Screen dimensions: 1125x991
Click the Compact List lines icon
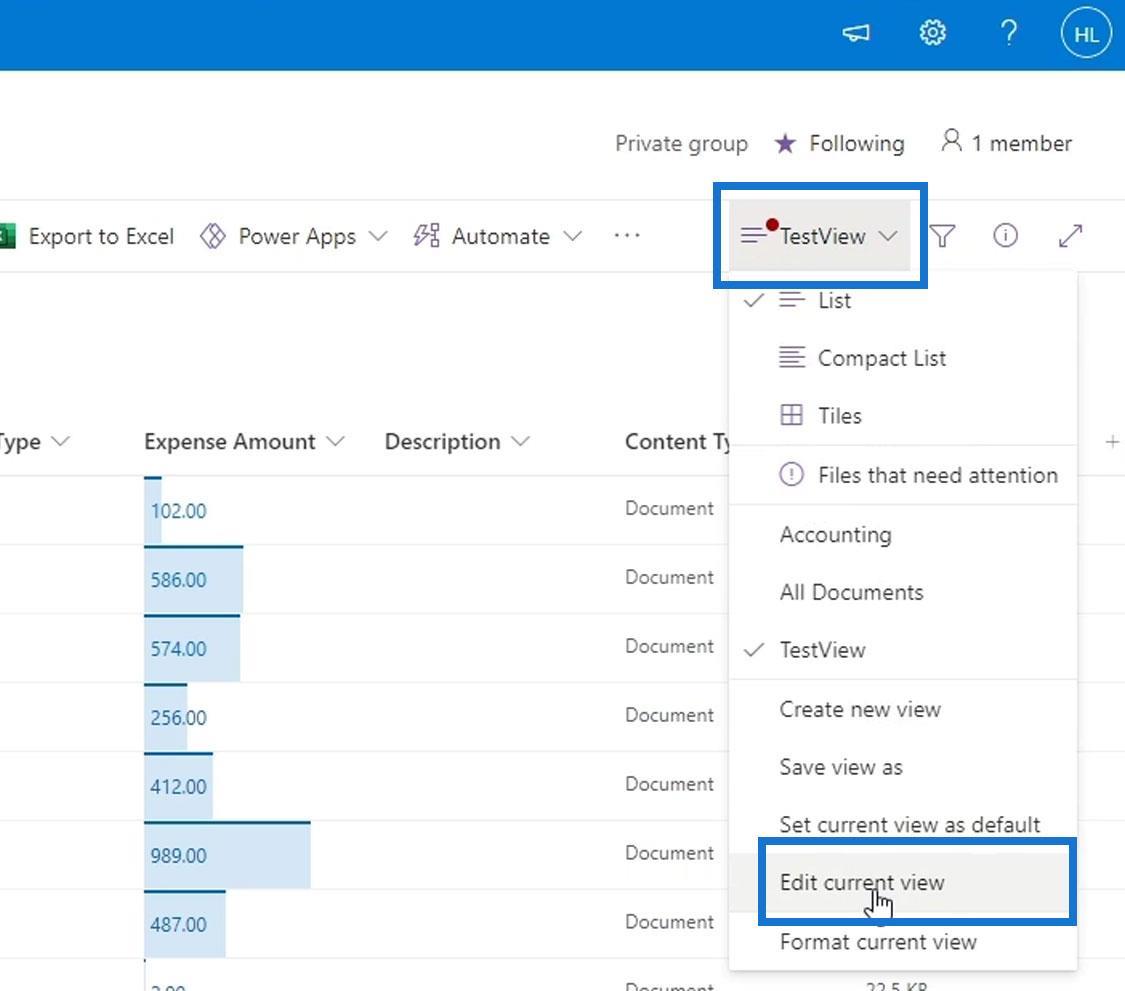792,357
